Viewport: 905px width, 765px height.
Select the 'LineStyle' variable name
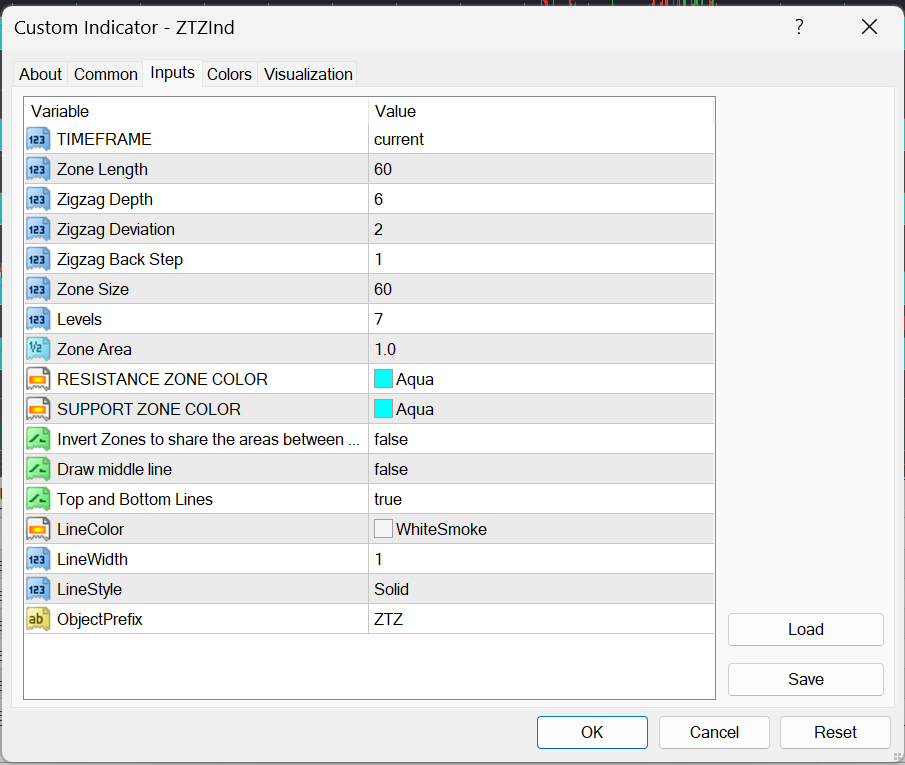tap(89, 589)
